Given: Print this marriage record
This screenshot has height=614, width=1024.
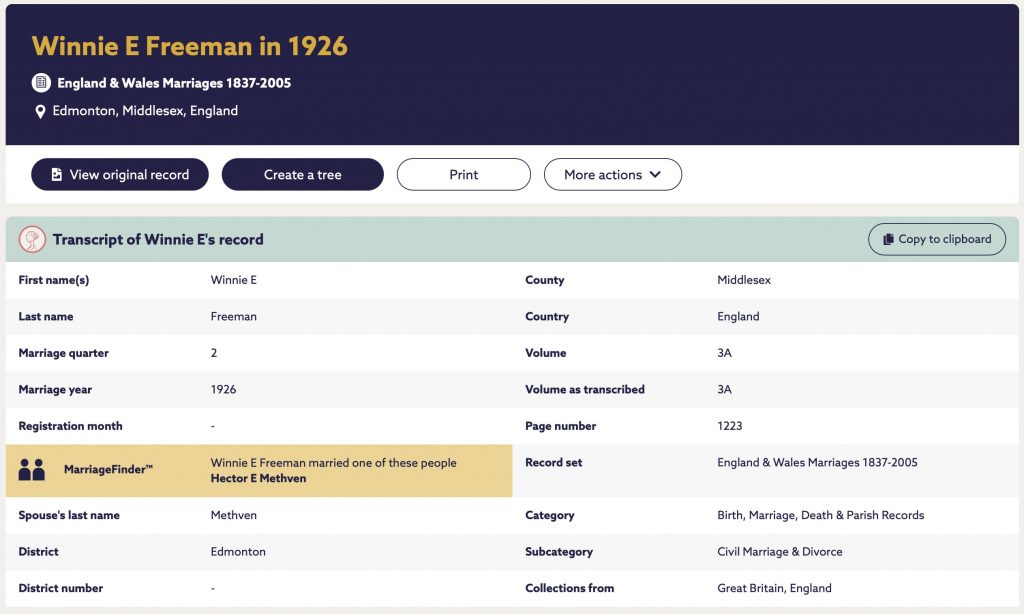Looking at the screenshot, I should click(464, 174).
